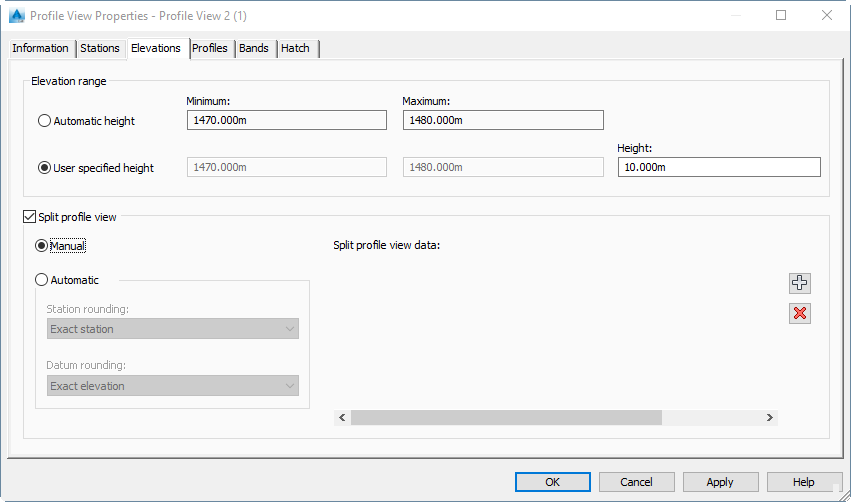Click the 'Split profile view data:' label
The width and height of the screenshot is (851, 502).
pos(386,245)
